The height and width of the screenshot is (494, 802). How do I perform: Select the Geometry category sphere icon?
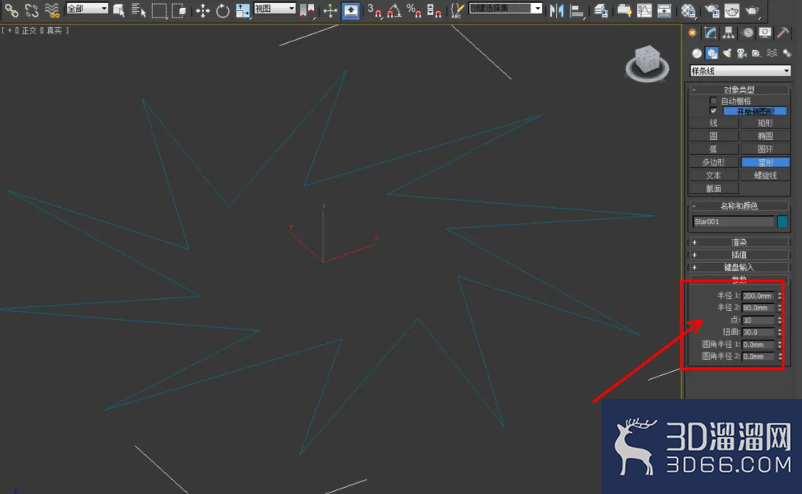696,53
